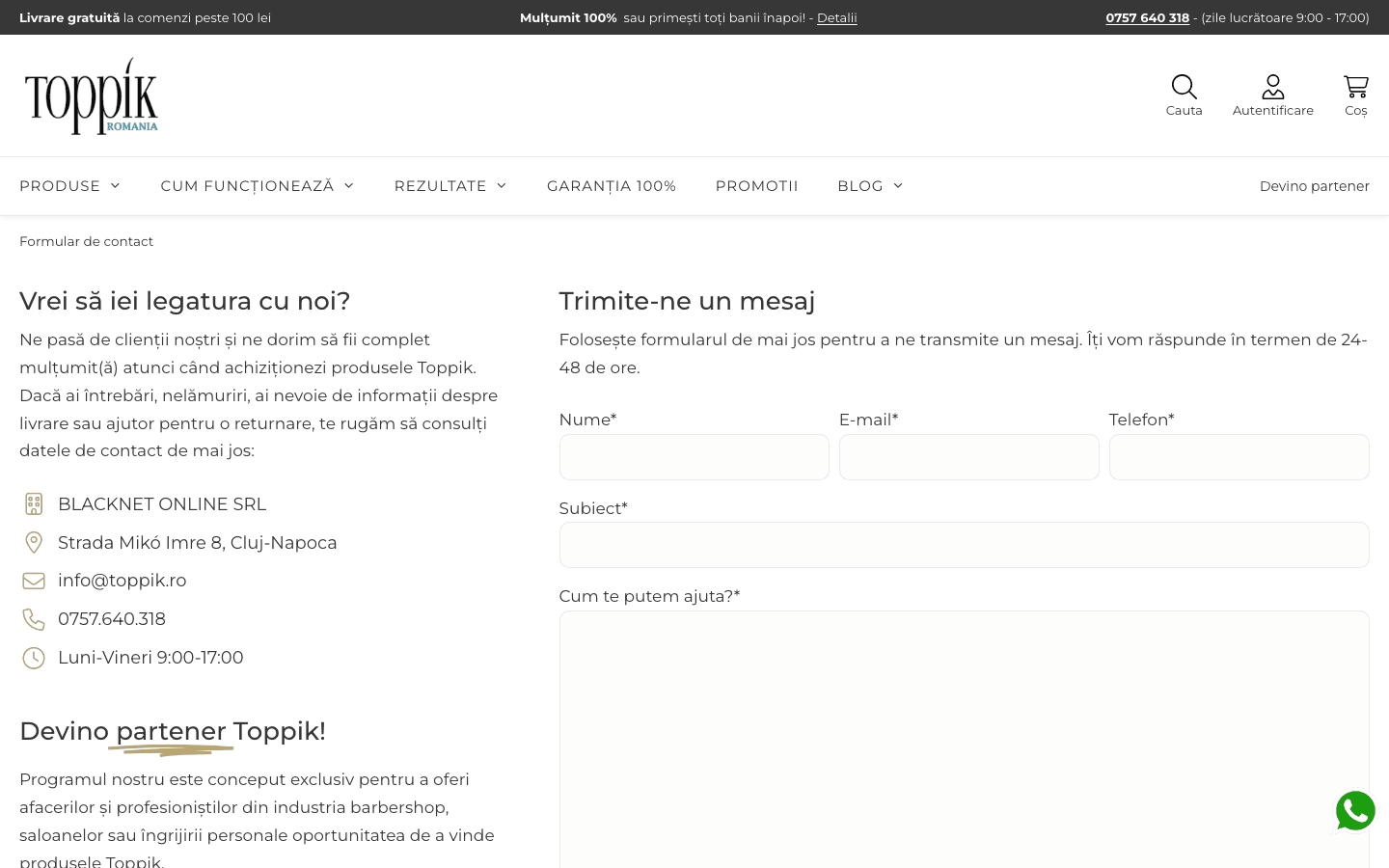Click the Vrei să iei legatura cu noi? heading
1389x868 pixels.
click(x=184, y=301)
